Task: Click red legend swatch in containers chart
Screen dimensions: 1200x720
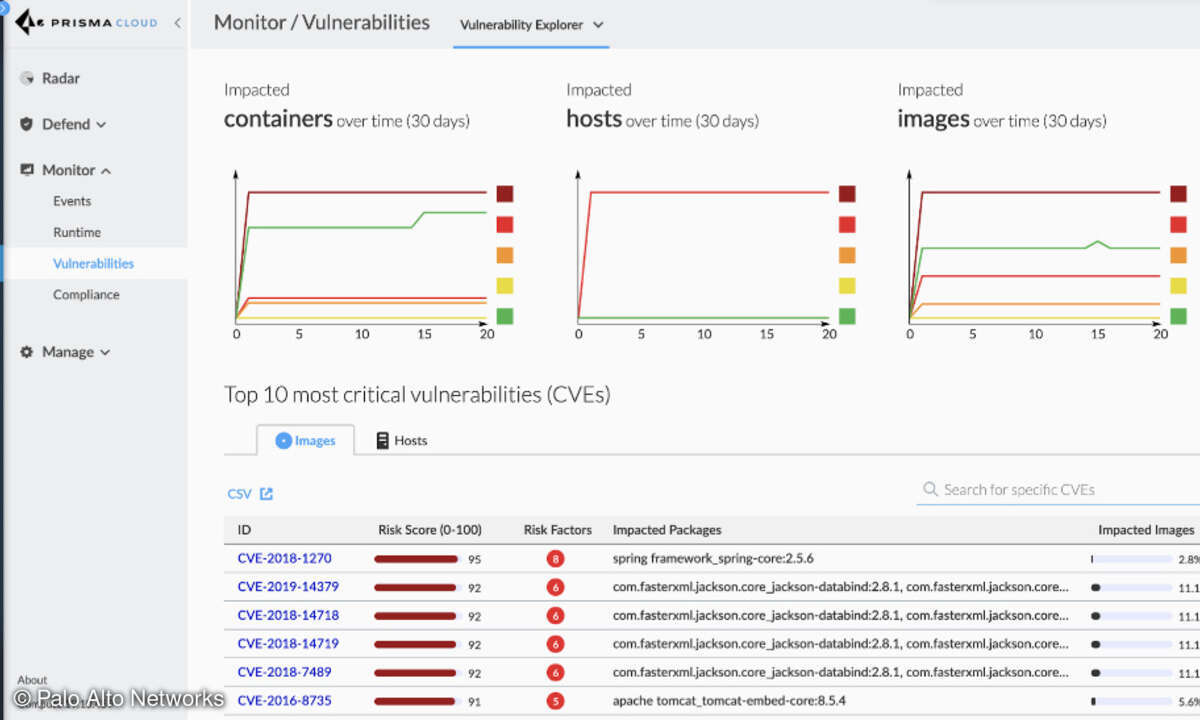Action: [x=504, y=225]
